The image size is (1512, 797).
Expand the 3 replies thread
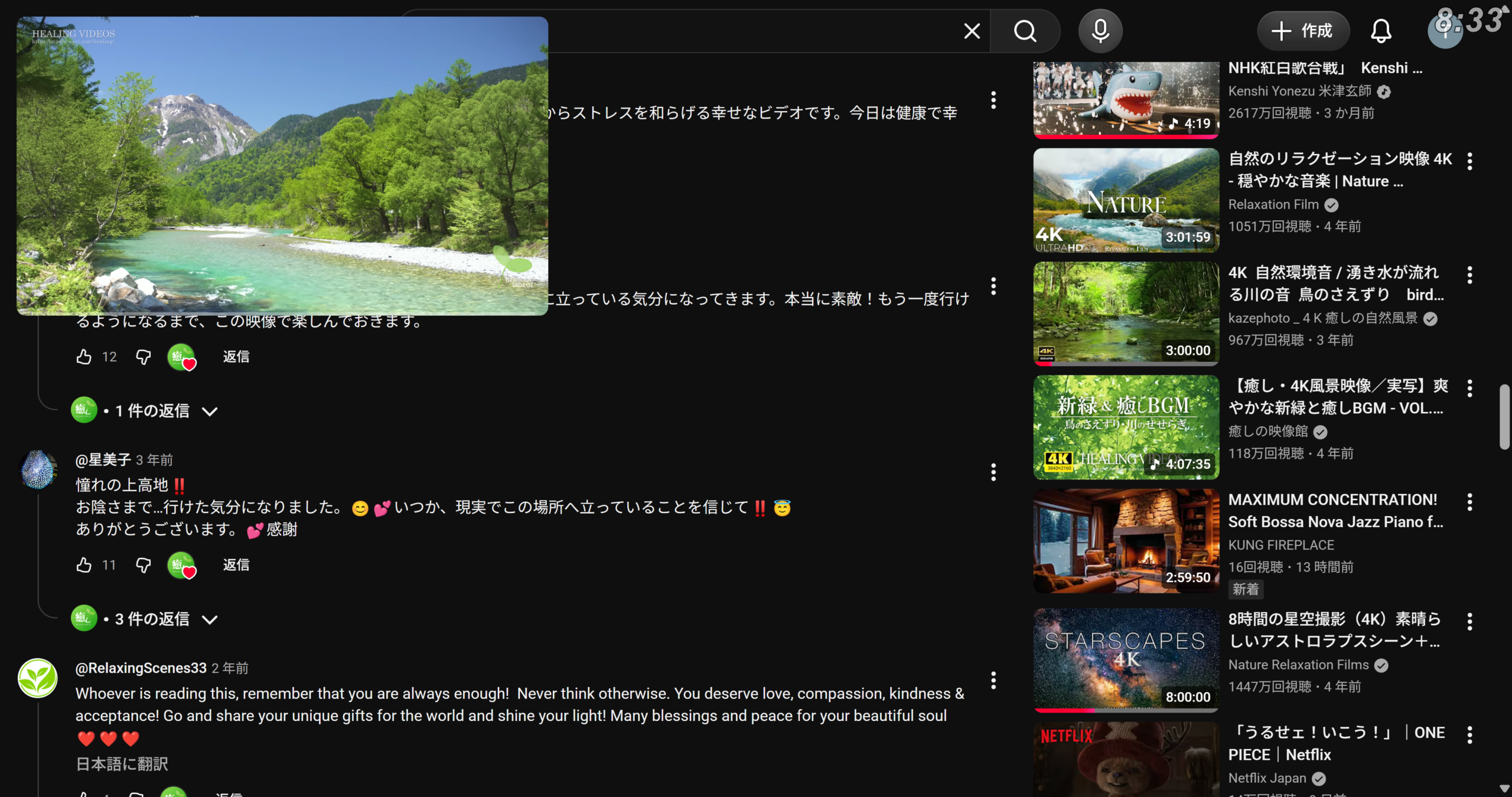click(152, 619)
